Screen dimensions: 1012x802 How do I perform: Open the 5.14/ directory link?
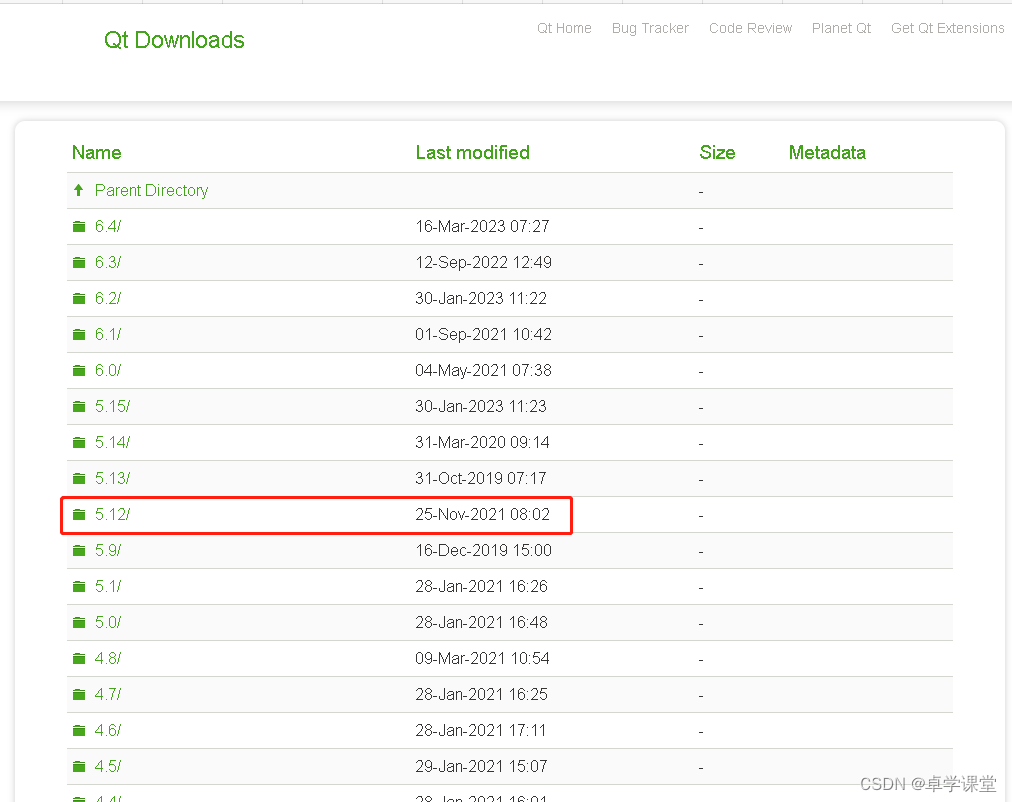pos(112,443)
